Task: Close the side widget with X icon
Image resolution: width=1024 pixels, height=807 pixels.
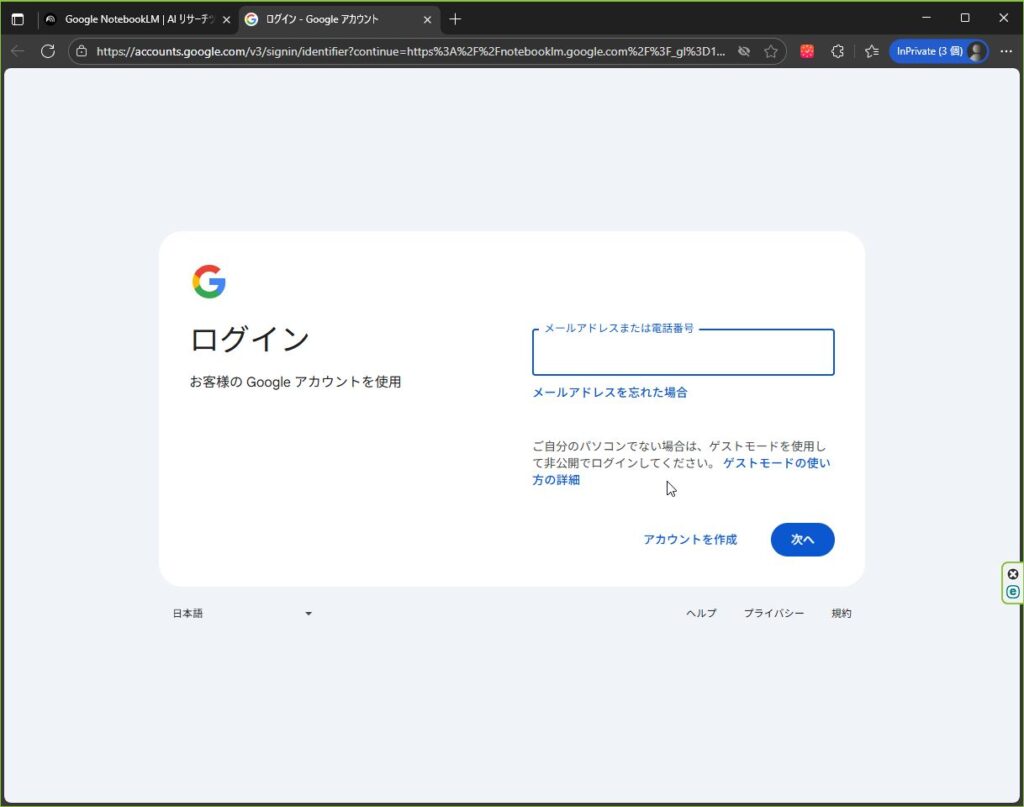Action: (x=1012, y=574)
